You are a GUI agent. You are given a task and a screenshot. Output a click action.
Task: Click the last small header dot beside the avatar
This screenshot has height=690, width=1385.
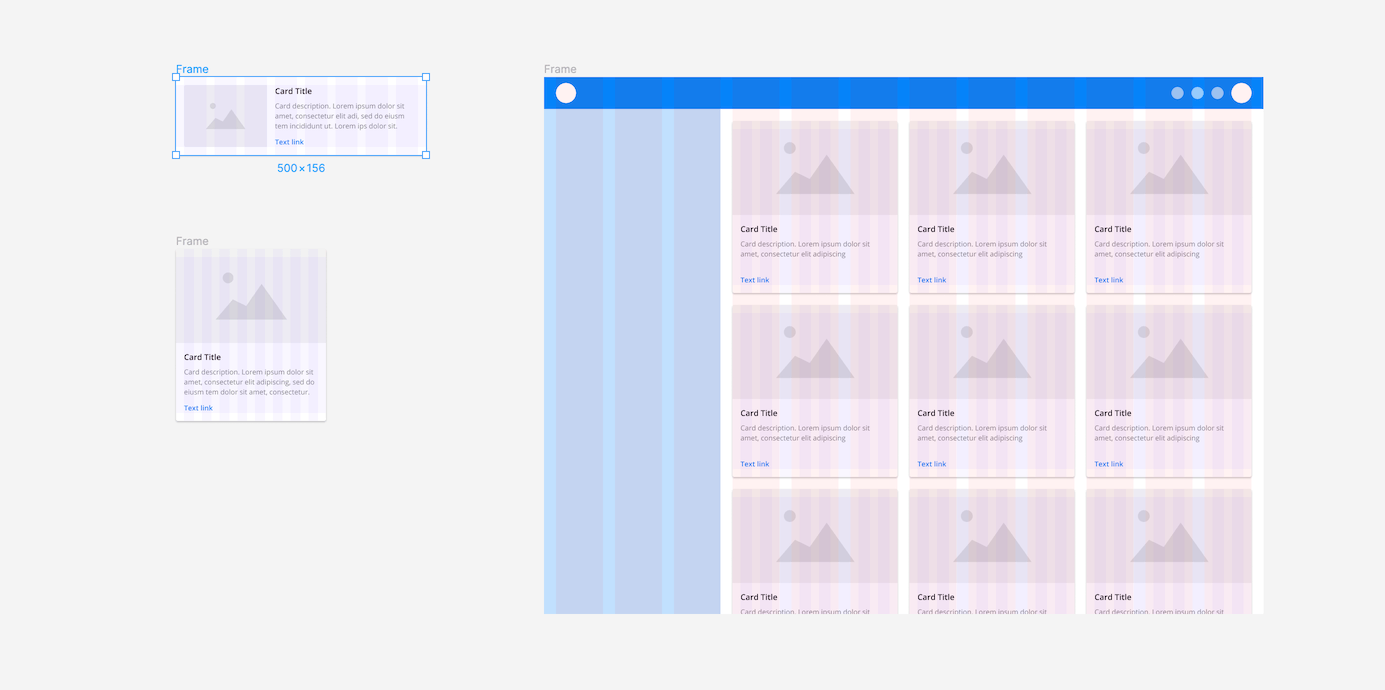pyautogui.click(x=1217, y=93)
